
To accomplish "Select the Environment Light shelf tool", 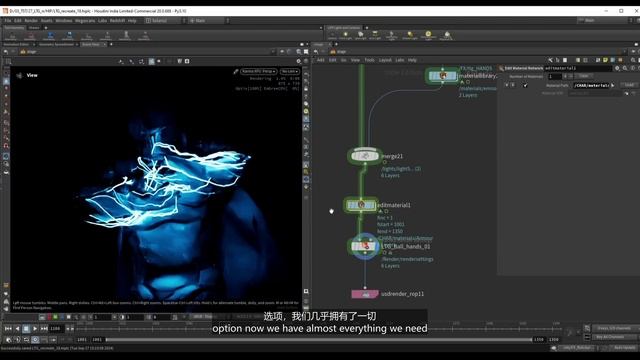I will pyautogui.click(x=428, y=36).
